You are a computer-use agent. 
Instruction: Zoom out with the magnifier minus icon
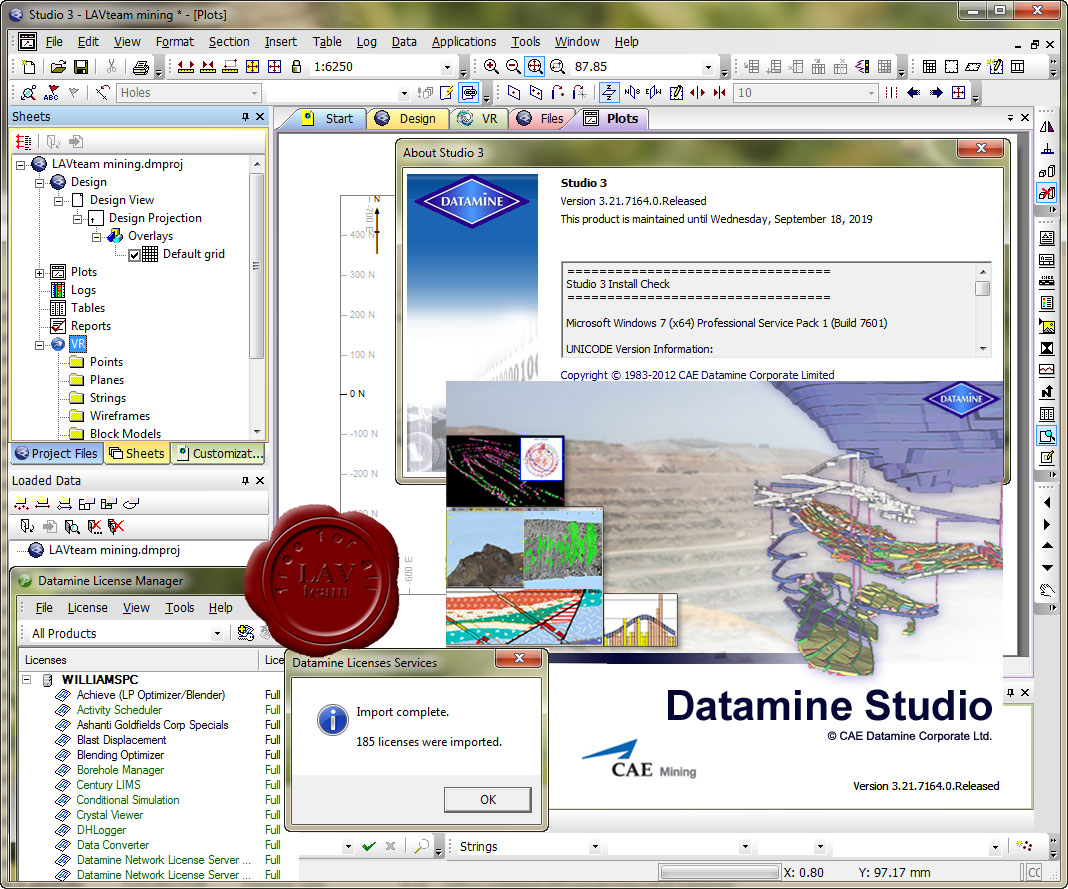513,67
